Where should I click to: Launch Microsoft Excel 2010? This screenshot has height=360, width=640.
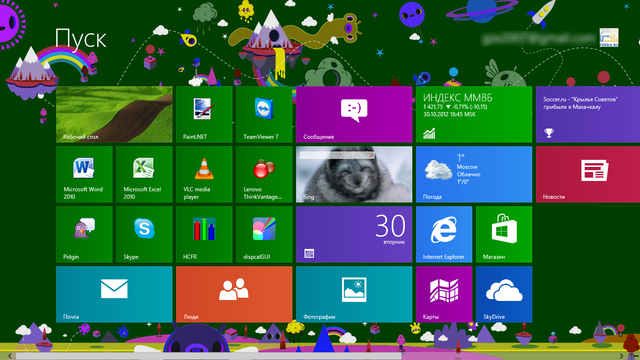pos(144,174)
